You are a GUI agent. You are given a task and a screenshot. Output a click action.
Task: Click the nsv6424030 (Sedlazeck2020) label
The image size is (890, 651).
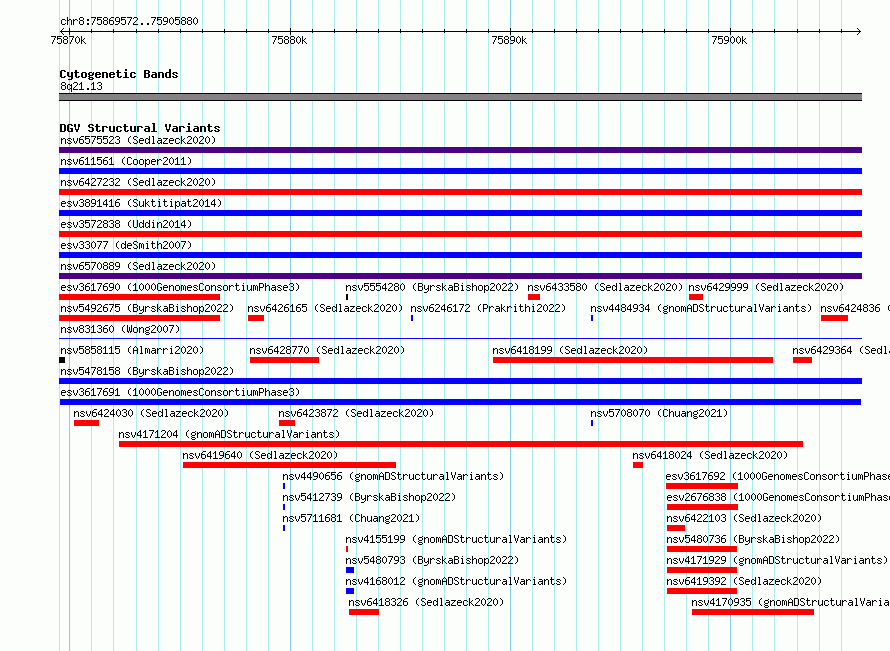click(x=151, y=413)
